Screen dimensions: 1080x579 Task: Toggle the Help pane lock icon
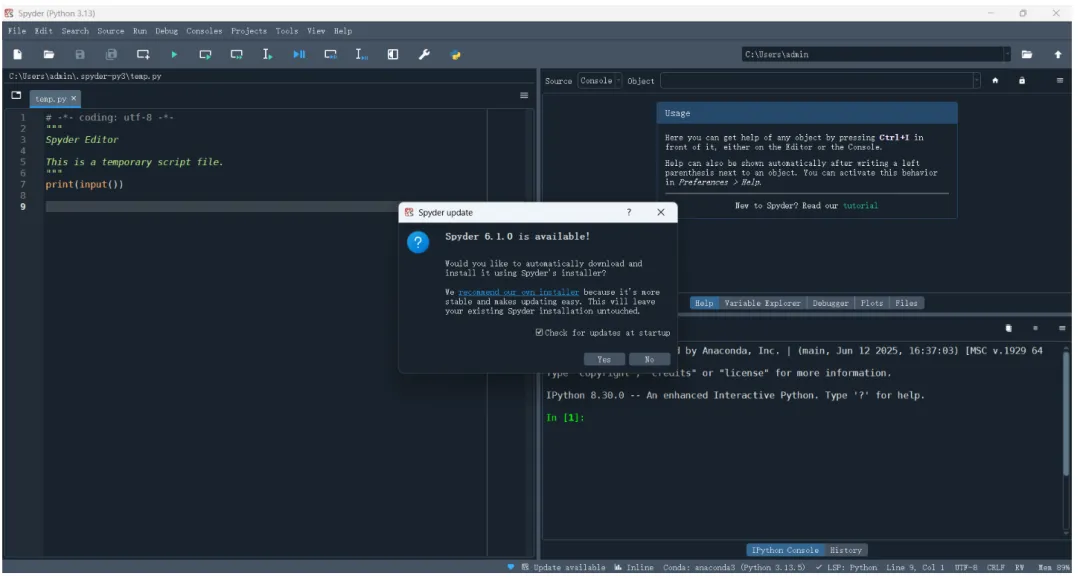point(1022,81)
